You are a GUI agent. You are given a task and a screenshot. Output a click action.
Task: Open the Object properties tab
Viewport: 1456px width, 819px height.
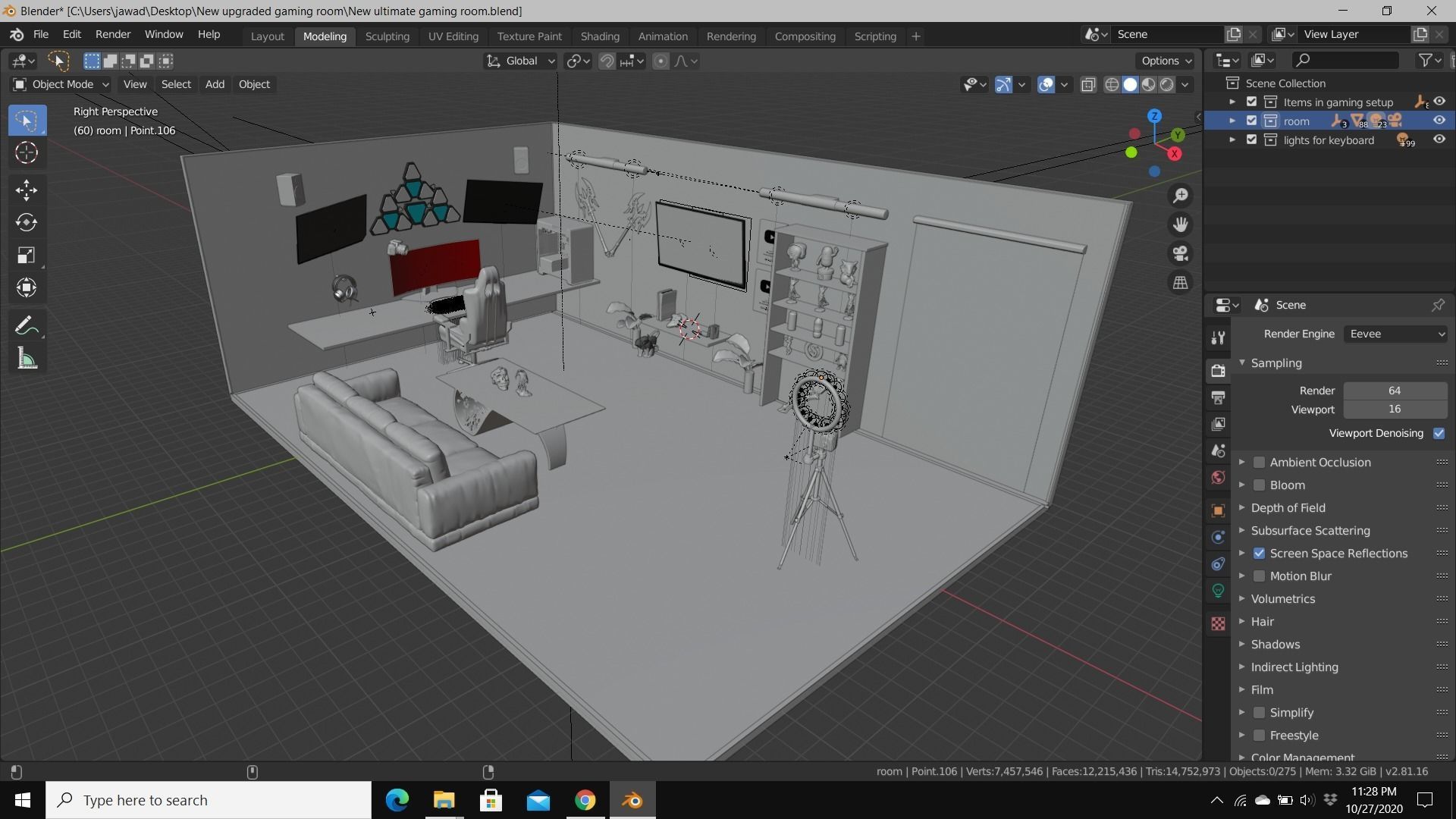[x=1218, y=510]
